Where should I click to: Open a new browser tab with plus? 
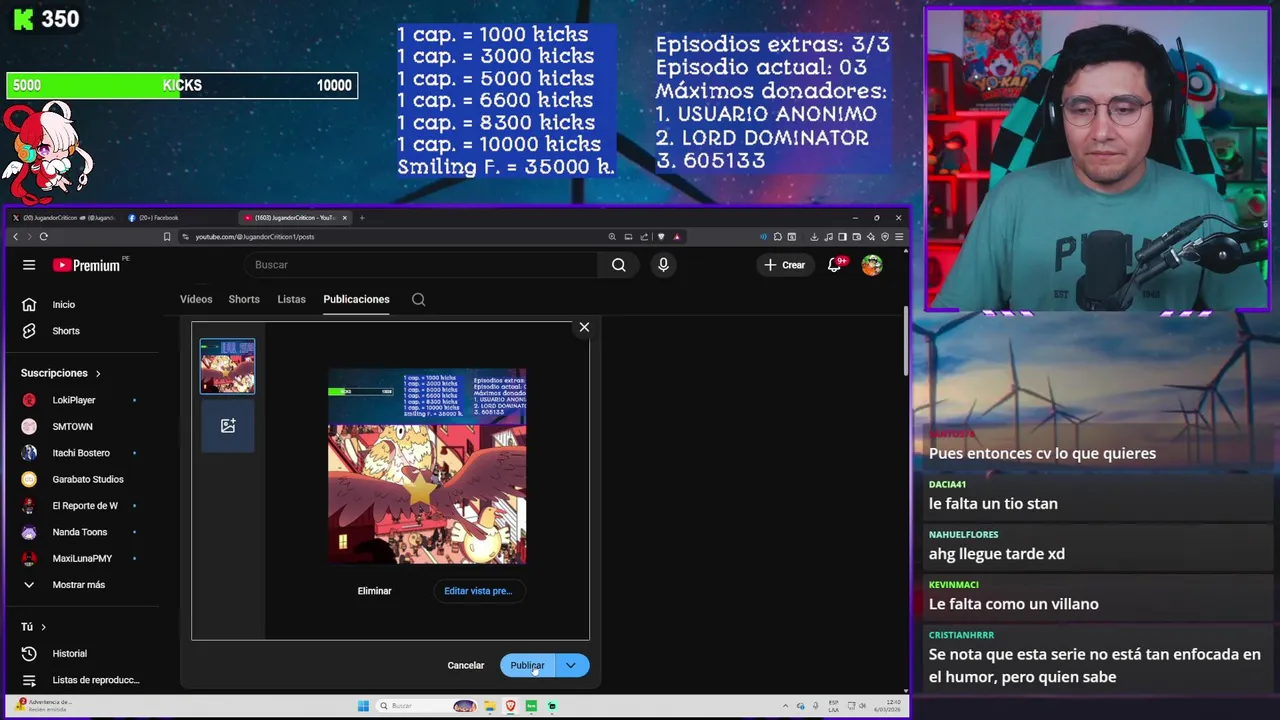[x=362, y=217]
